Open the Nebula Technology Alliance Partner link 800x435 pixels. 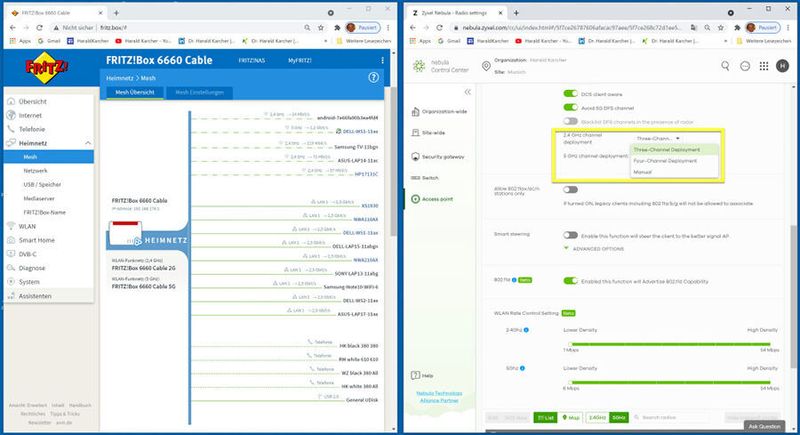point(439,397)
